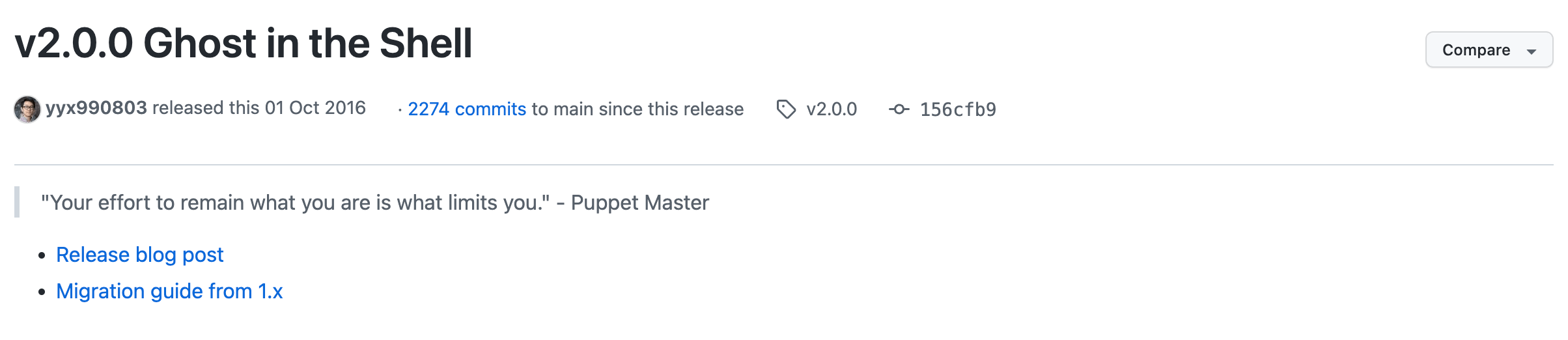Click the 01 Oct 2016 release date

(315, 108)
